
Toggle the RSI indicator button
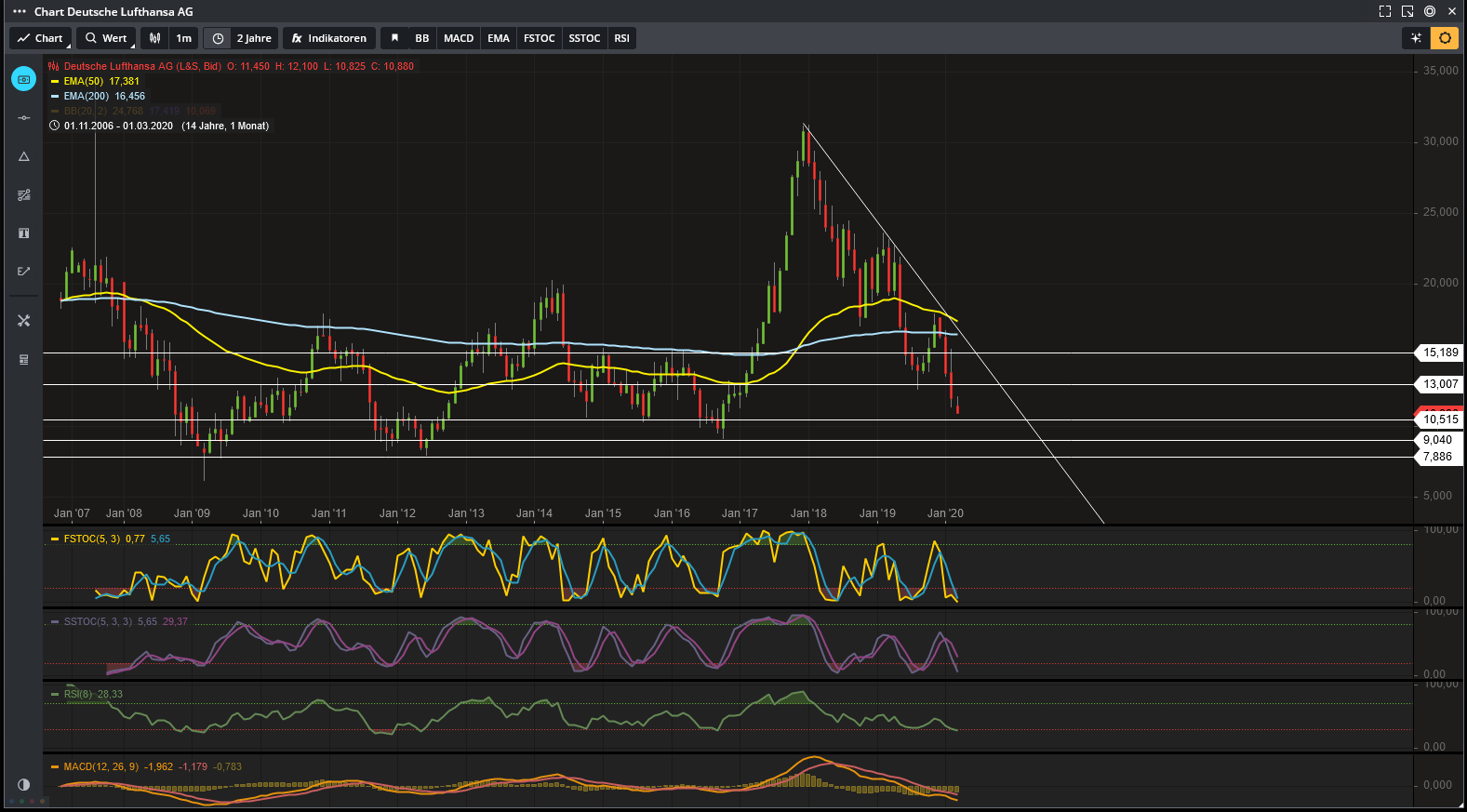(621, 38)
